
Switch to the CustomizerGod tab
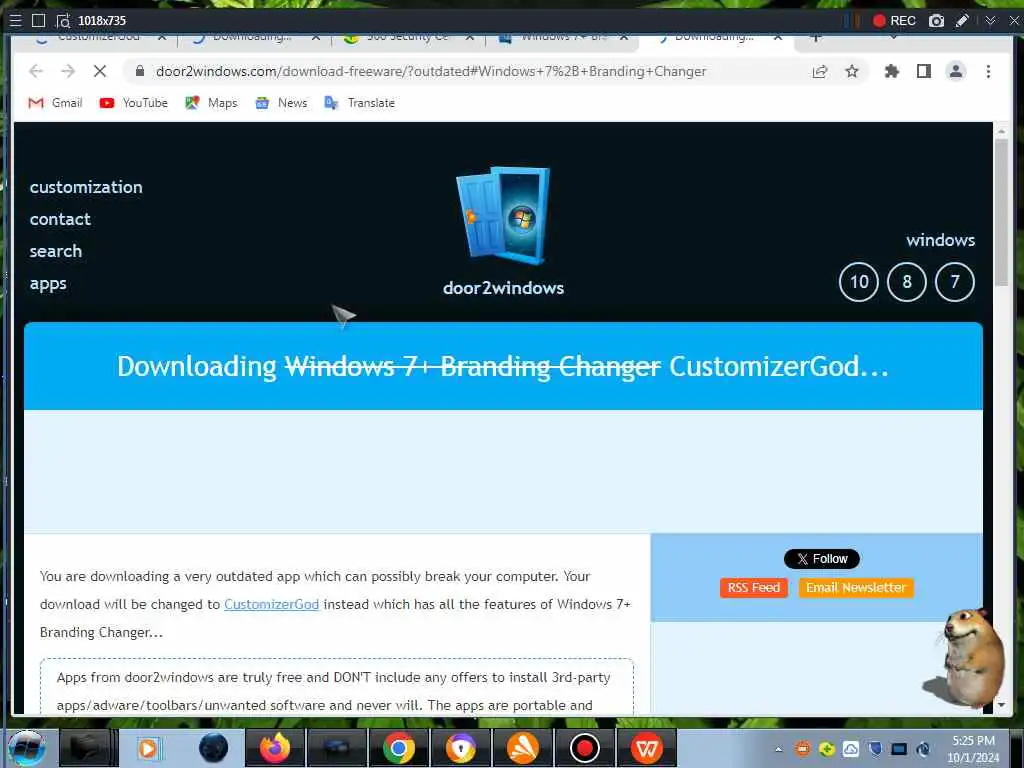click(x=98, y=39)
